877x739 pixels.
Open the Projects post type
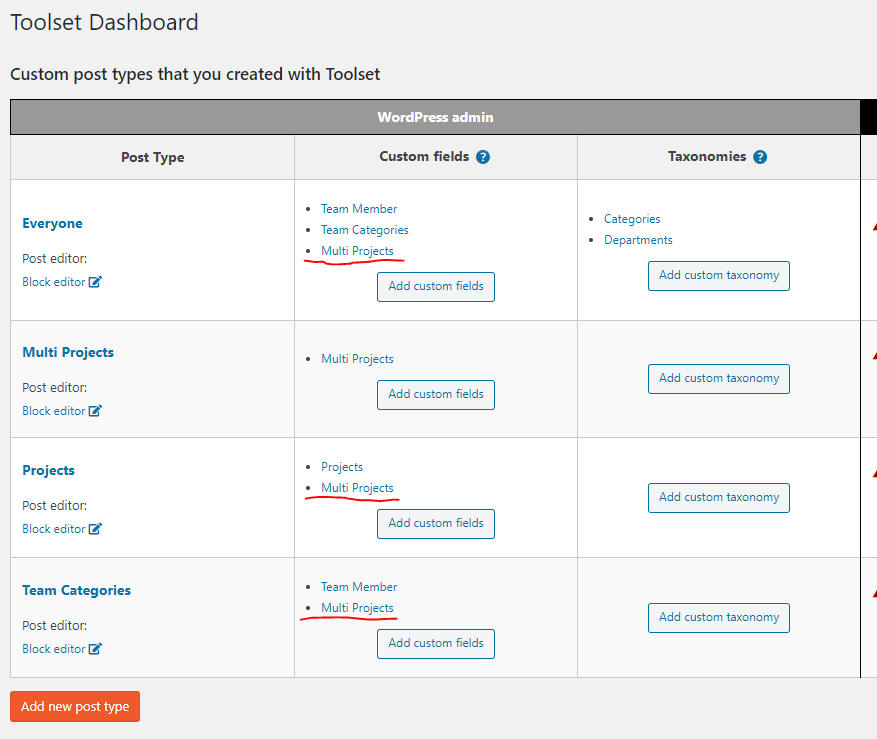click(48, 470)
